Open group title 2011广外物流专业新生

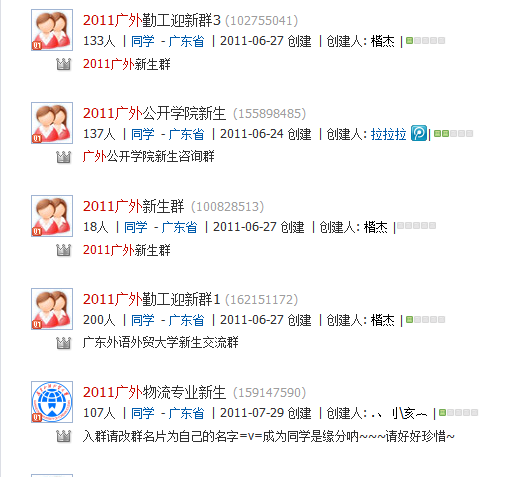coord(154,392)
